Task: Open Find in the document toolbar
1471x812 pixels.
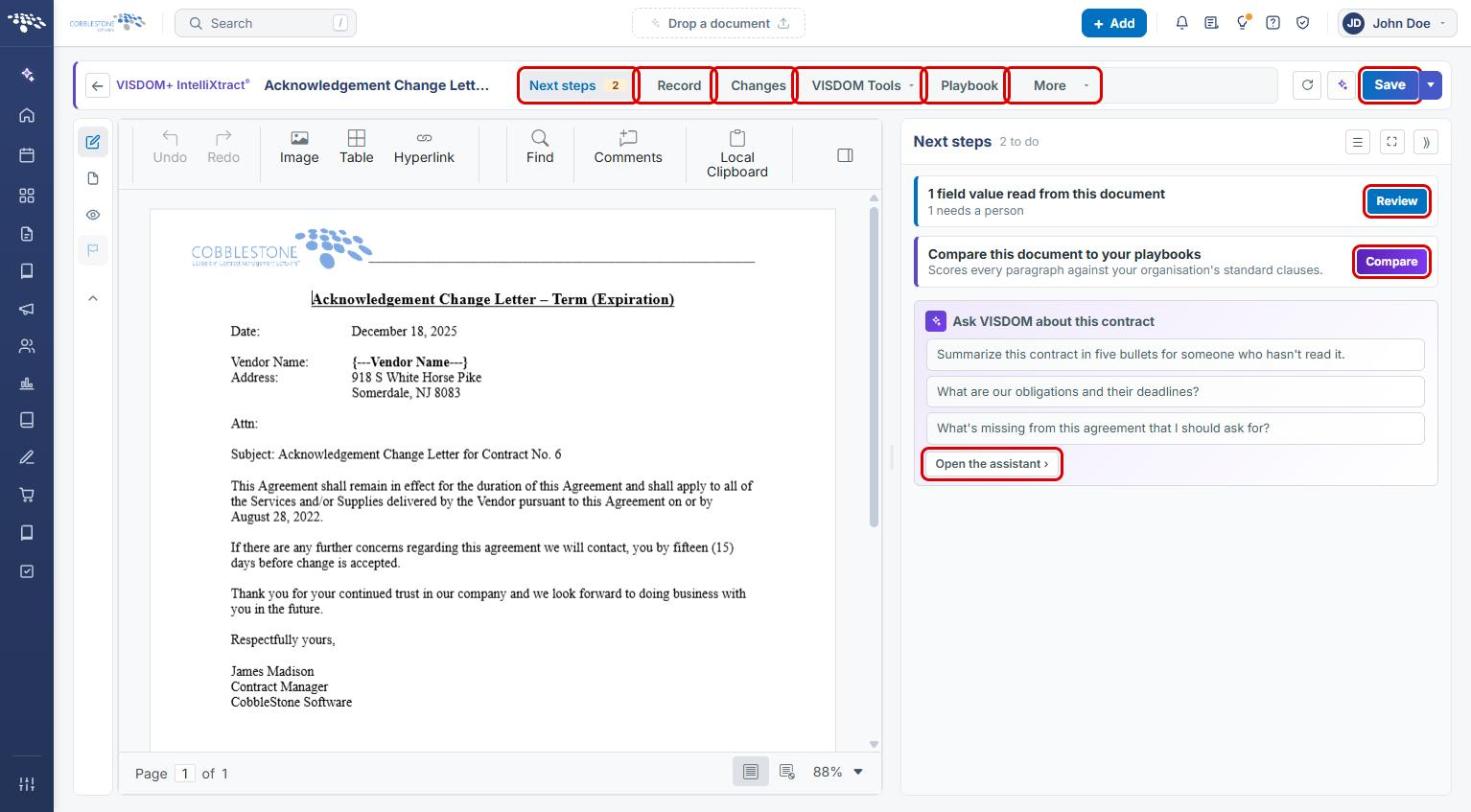Action: 540,147
